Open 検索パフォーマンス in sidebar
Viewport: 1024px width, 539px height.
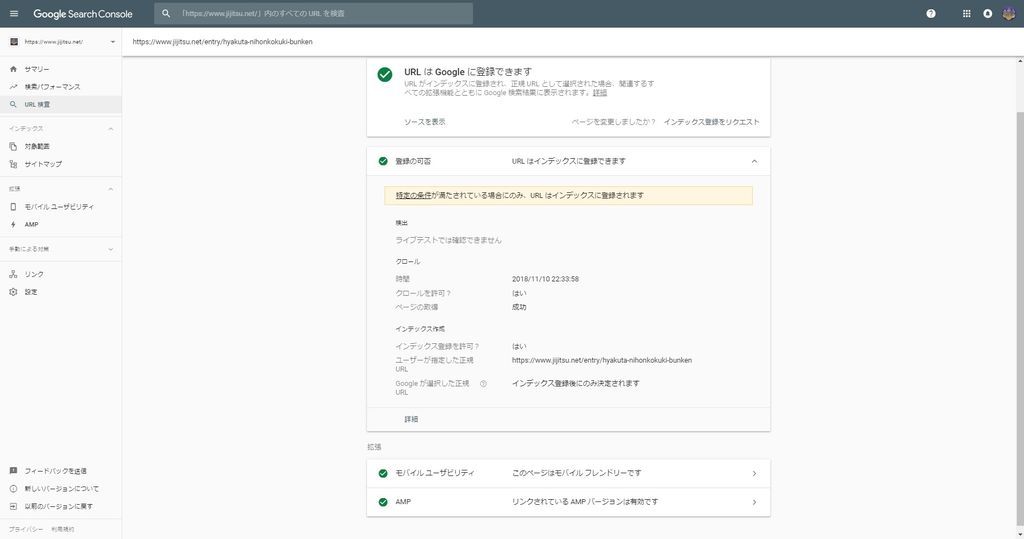click(x=52, y=87)
